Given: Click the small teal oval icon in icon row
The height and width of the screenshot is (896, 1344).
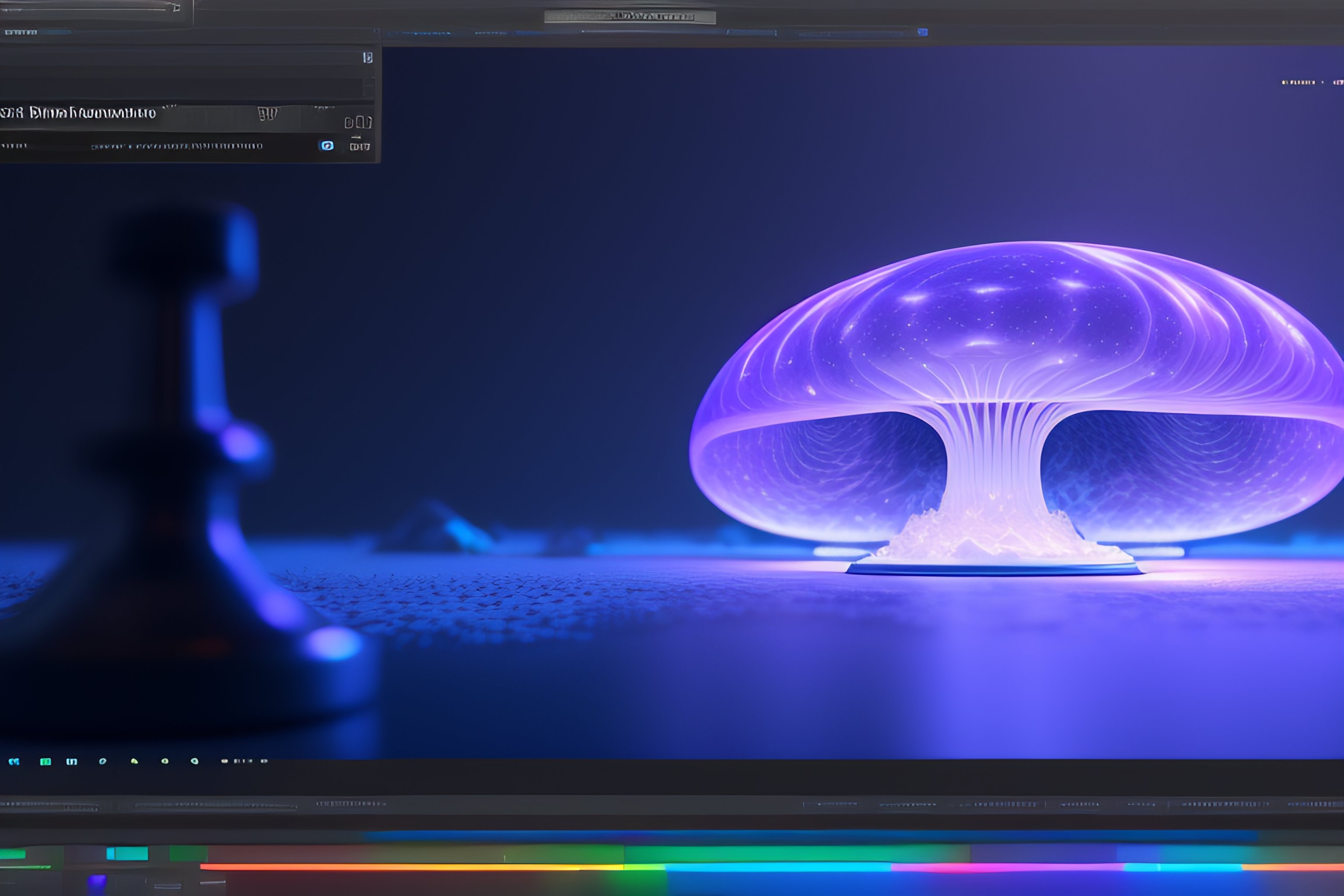Looking at the screenshot, I should click(x=103, y=761).
